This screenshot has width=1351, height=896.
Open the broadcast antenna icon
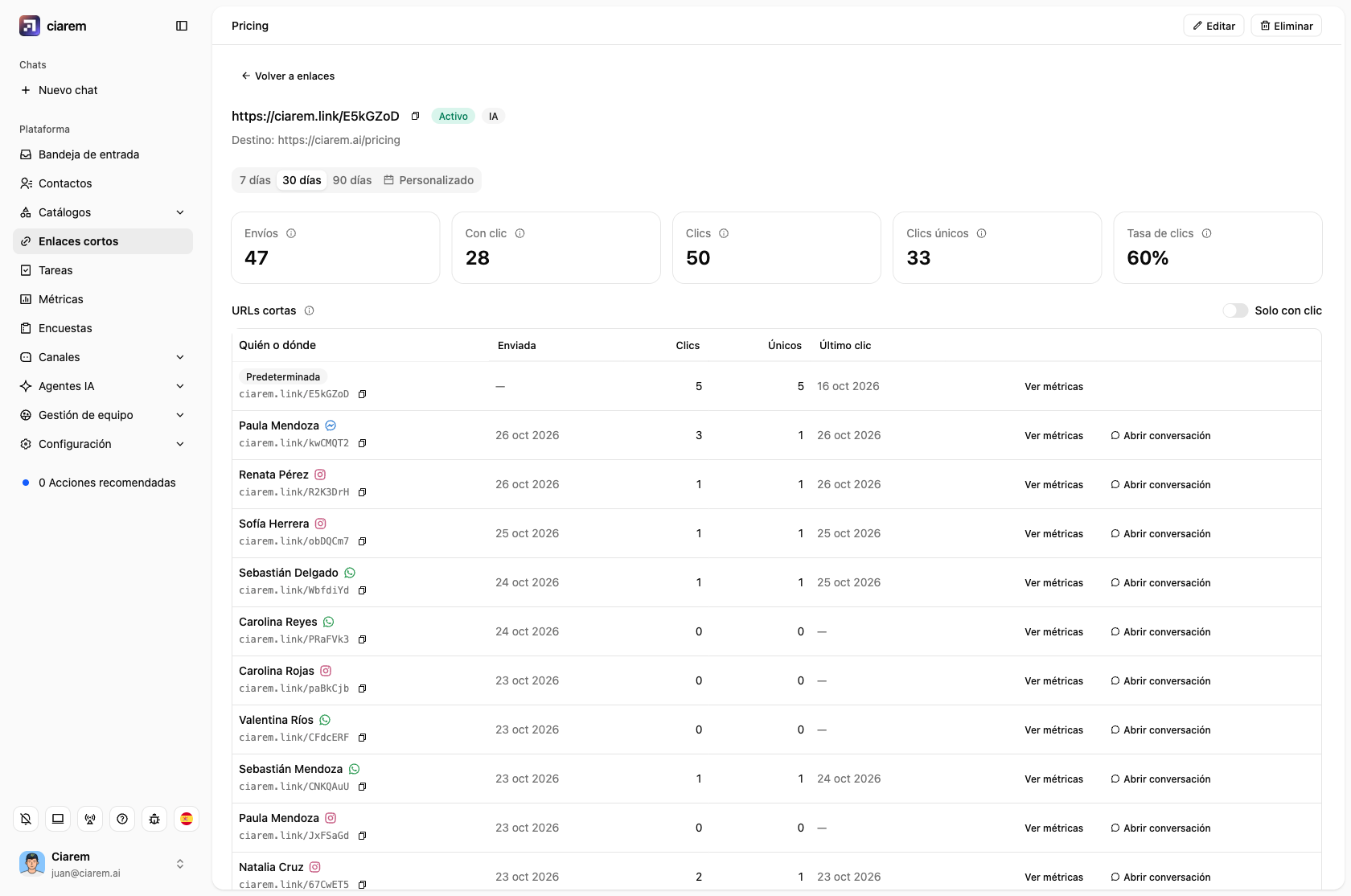click(x=90, y=819)
